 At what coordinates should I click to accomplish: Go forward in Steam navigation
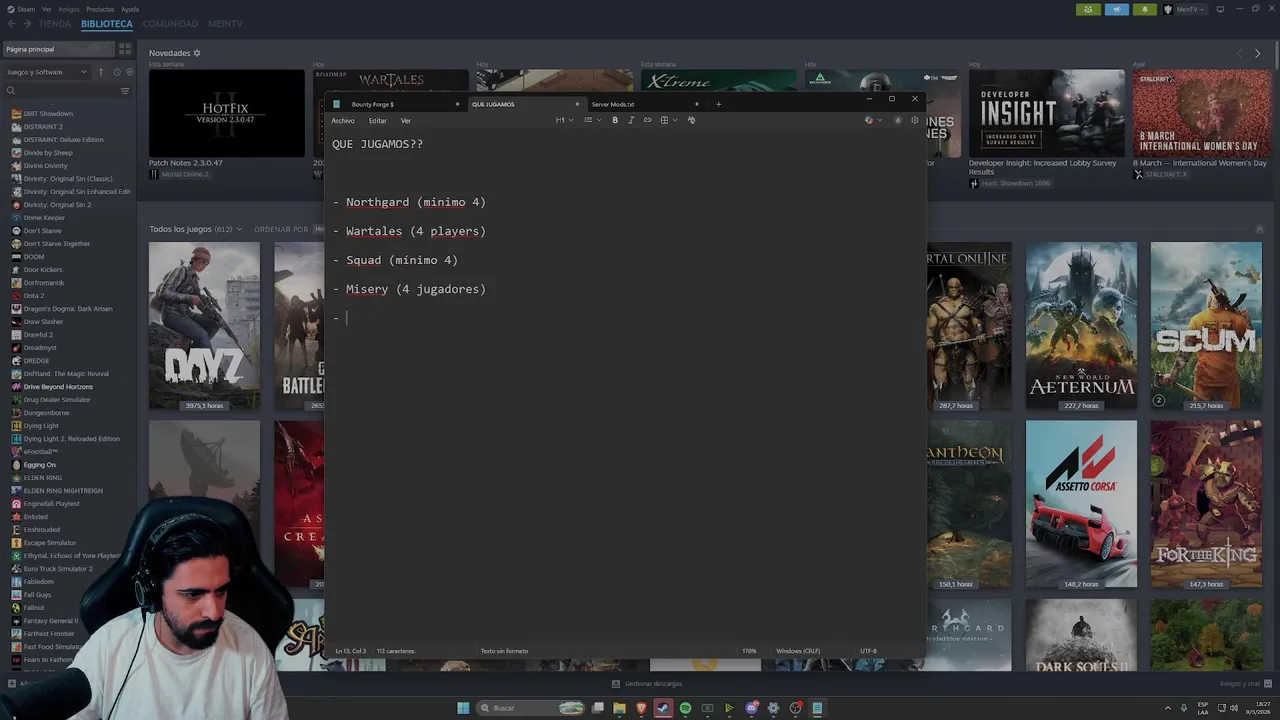pyautogui.click(x=28, y=23)
